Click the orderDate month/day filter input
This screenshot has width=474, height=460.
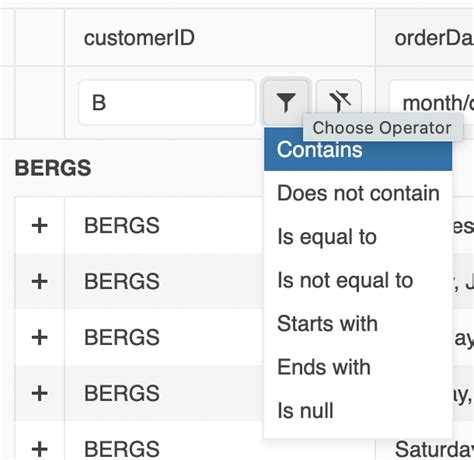coord(432,102)
